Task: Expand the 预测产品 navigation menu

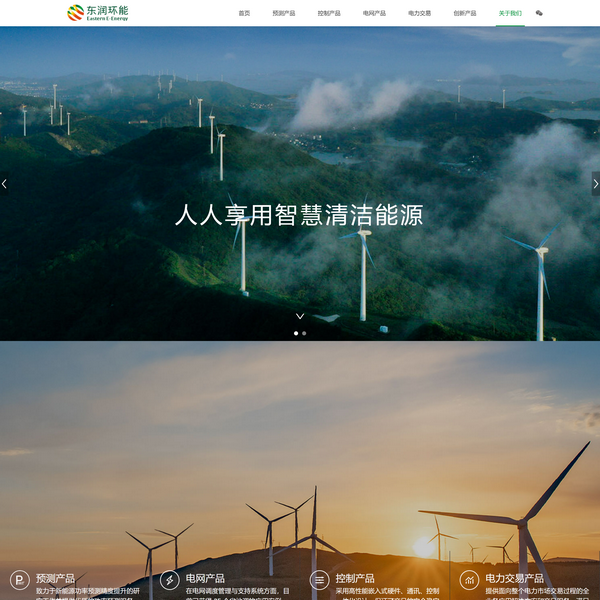Action: [x=284, y=13]
